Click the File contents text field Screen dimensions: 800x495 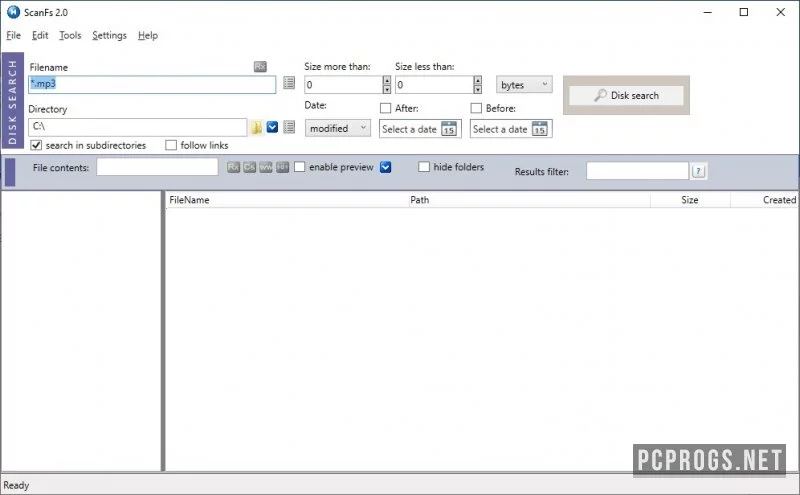tap(157, 167)
